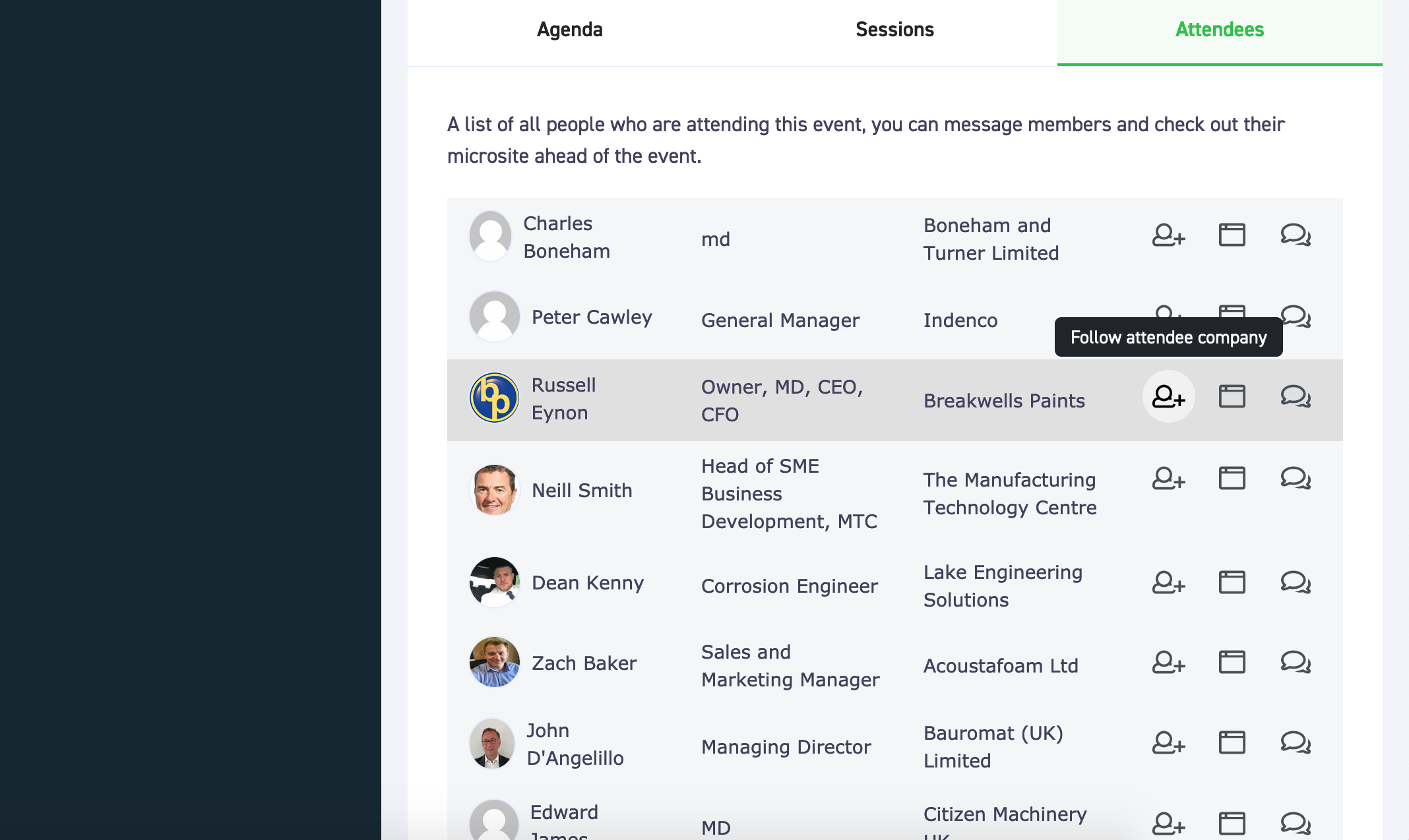
Task: Open the chat icon for Peter Cawley
Action: (1296, 316)
